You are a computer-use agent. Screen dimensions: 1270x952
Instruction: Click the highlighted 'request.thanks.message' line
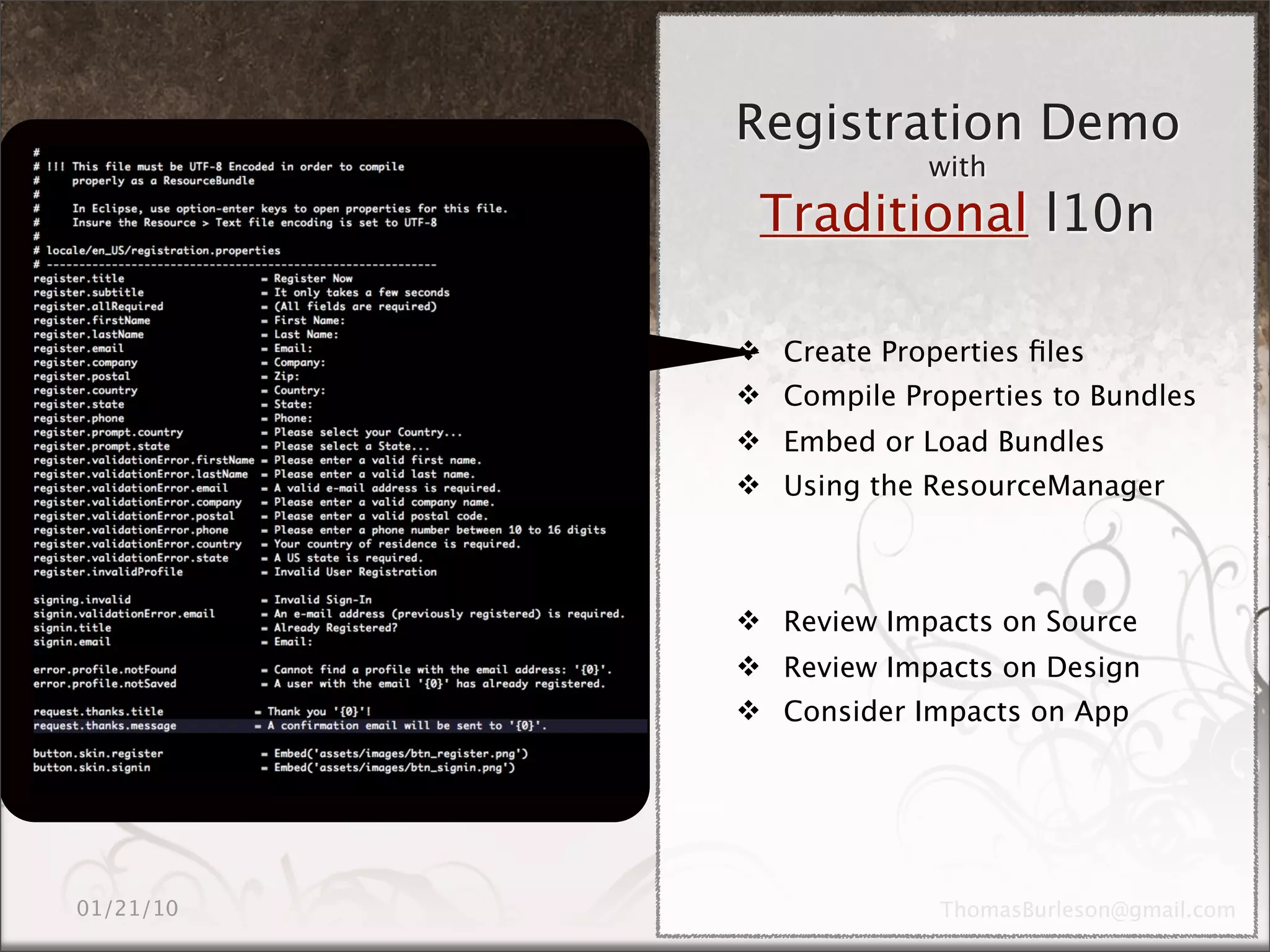coord(340,726)
